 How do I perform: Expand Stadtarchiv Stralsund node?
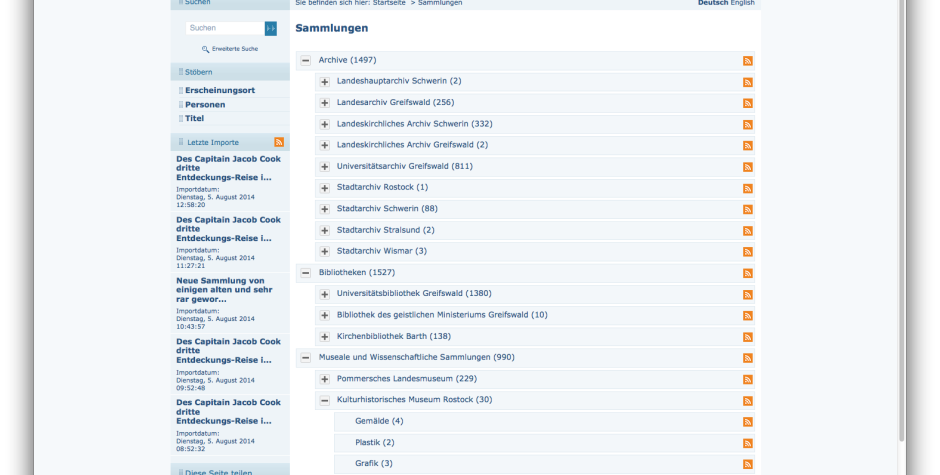point(324,230)
